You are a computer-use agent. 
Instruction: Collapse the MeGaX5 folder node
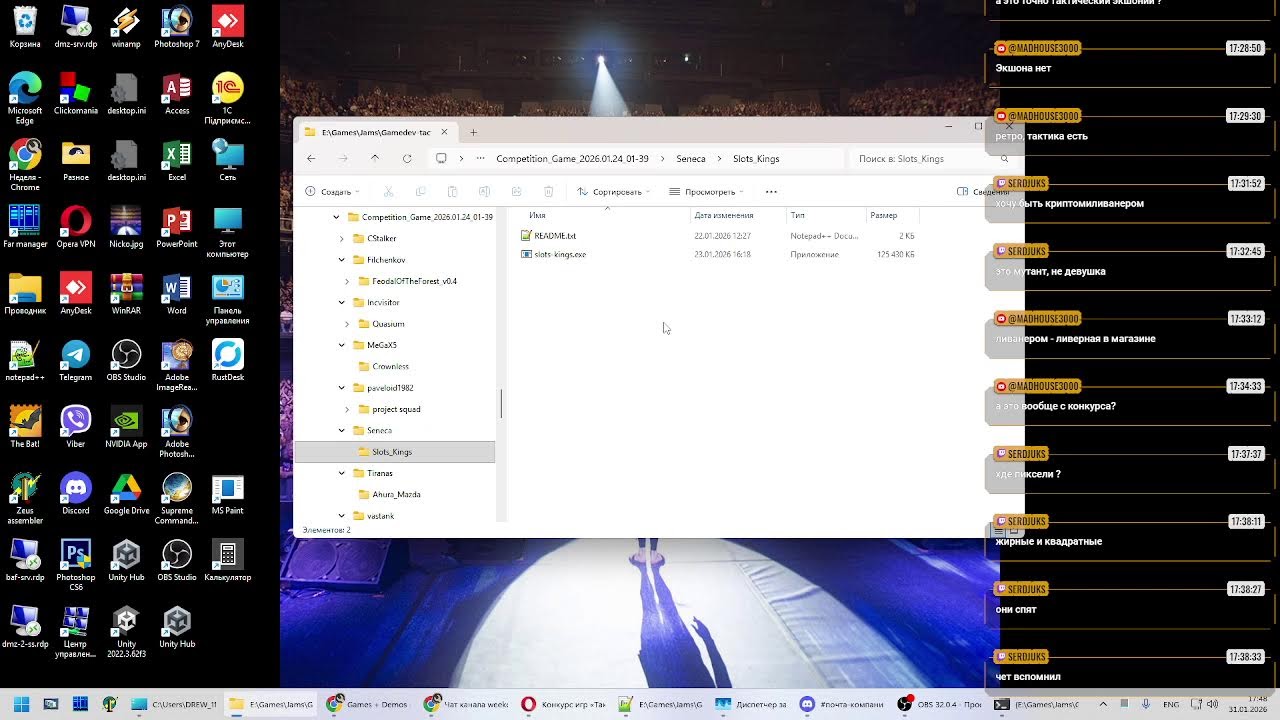pos(342,345)
